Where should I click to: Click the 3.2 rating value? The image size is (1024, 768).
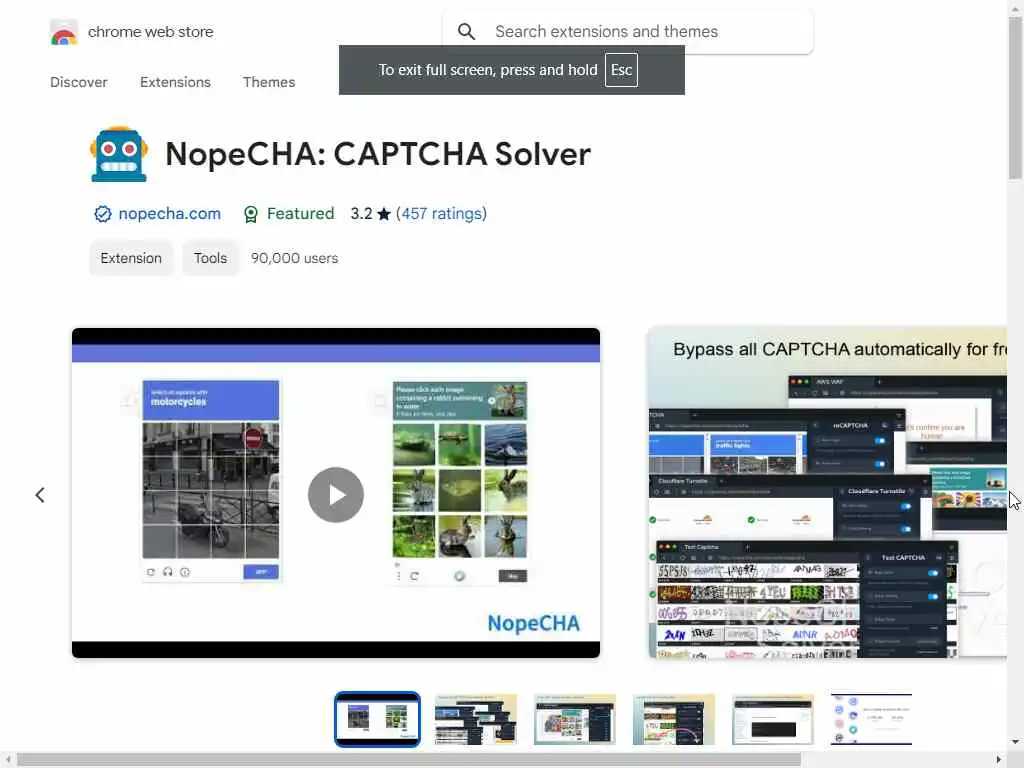(x=361, y=214)
